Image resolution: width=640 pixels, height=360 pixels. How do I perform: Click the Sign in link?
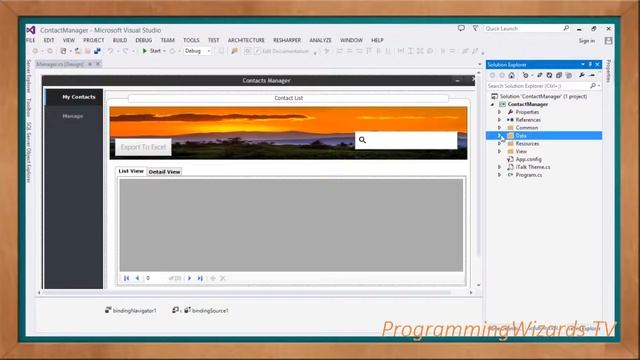tap(587, 40)
